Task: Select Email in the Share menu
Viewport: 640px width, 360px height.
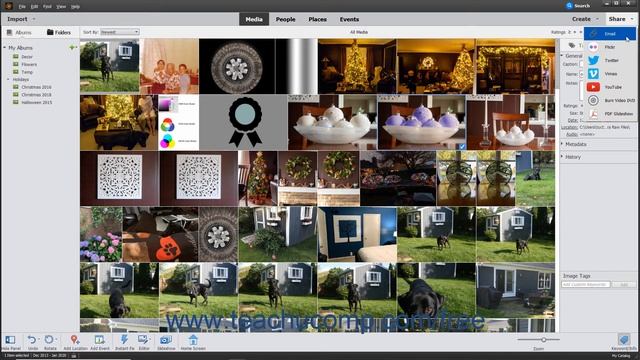Action: [610, 33]
